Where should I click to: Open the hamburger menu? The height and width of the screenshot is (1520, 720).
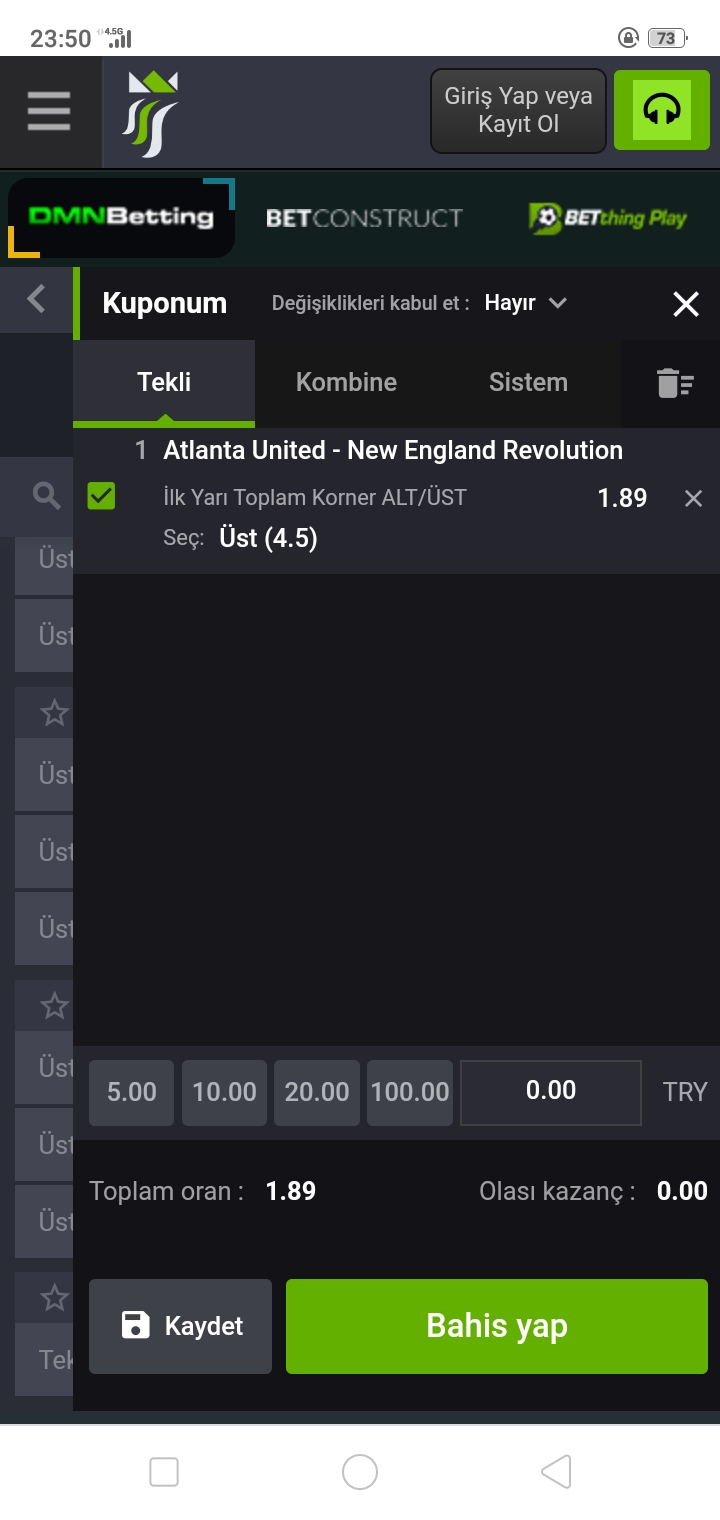tap(49, 111)
